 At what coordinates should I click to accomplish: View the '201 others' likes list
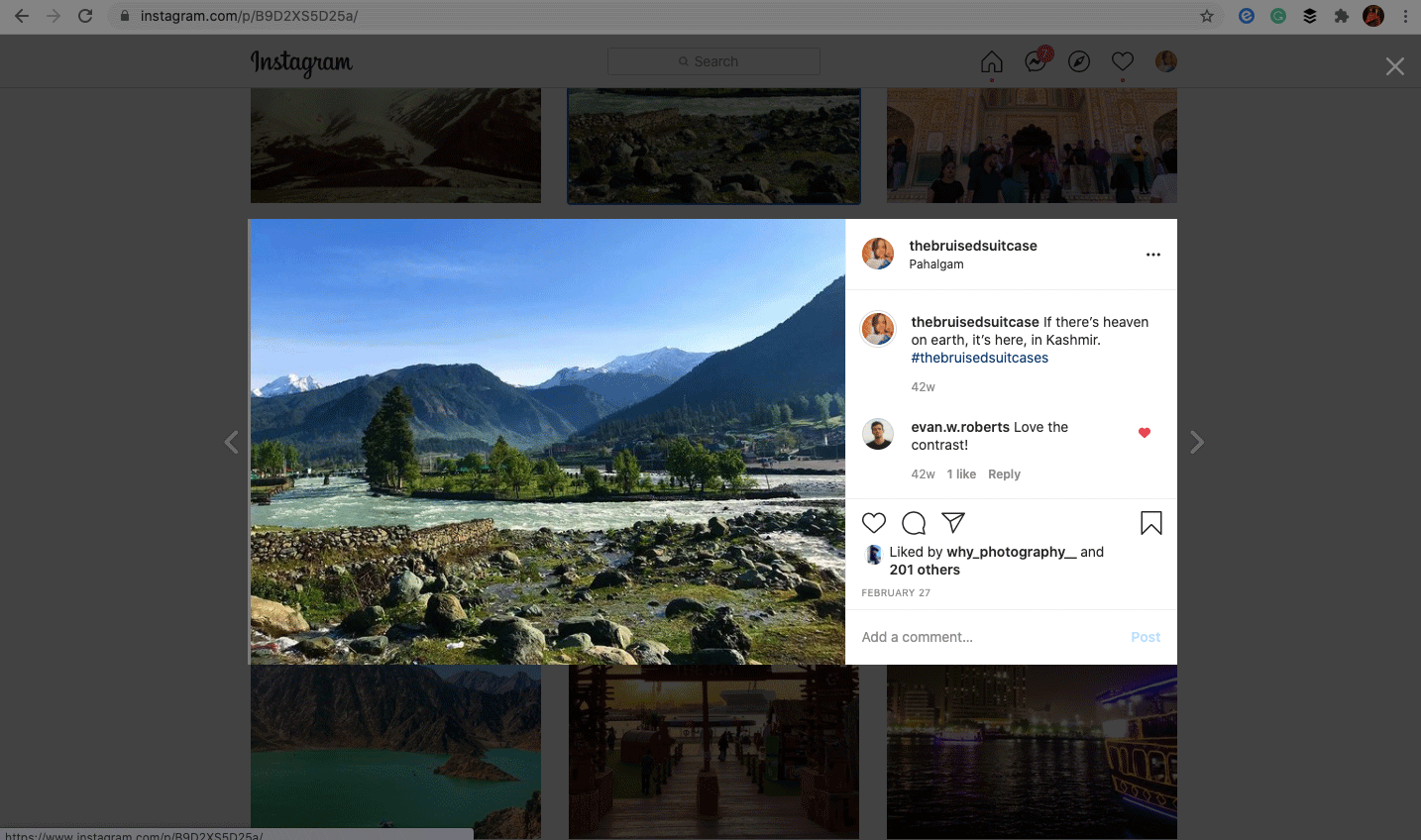(x=925, y=570)
